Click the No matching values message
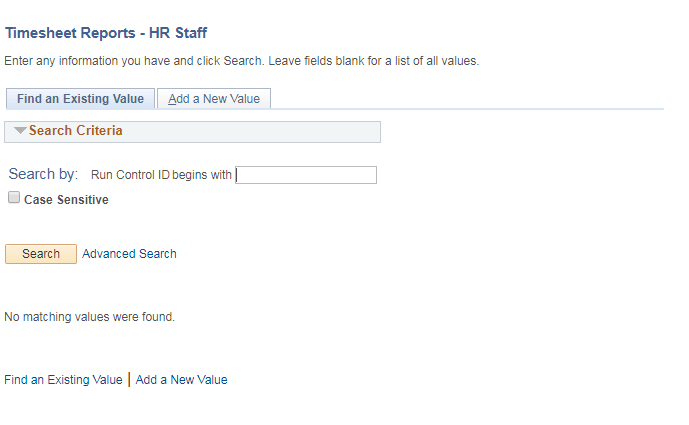Viewport: 689px width, 425px height. pos(89,317)
